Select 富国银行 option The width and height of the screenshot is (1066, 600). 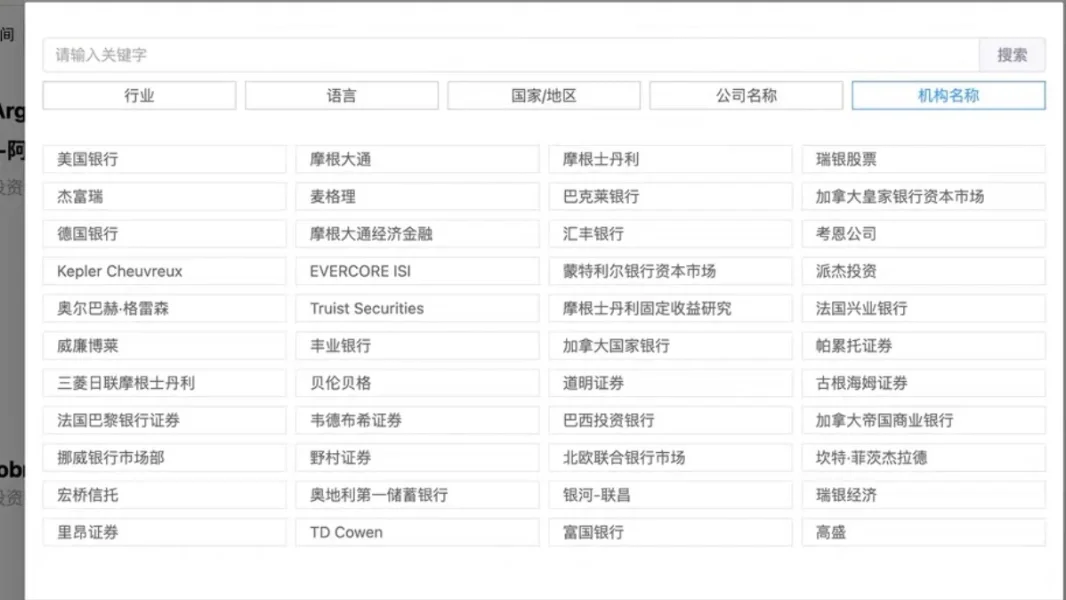point(670,533)
